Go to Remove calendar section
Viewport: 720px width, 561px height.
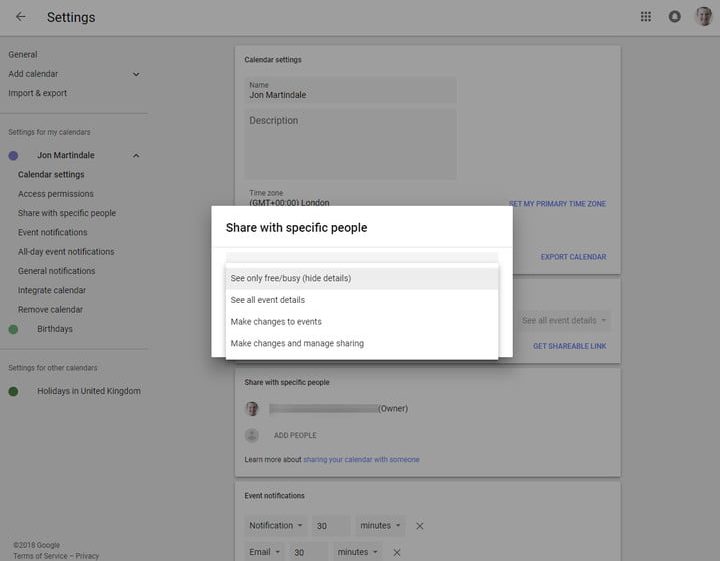click(x=51, y=309)
